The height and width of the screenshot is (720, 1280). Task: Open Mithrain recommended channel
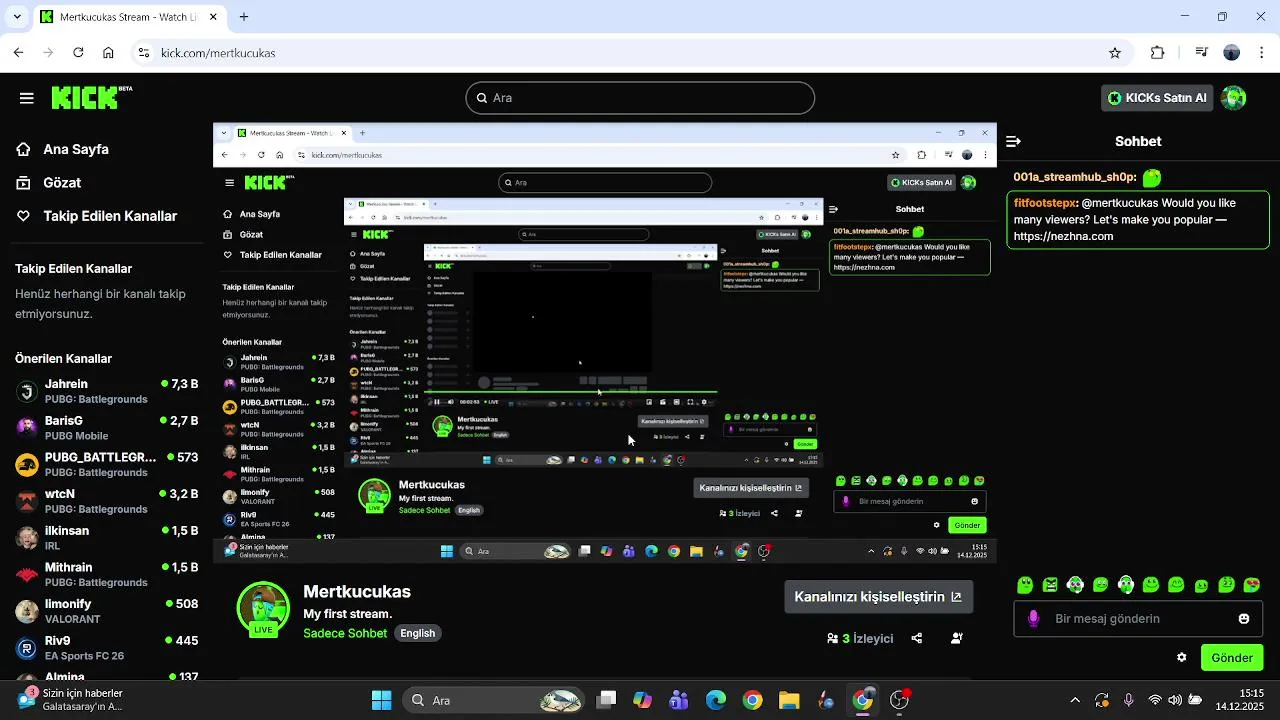pyautogui.click(x=106, y=574)
